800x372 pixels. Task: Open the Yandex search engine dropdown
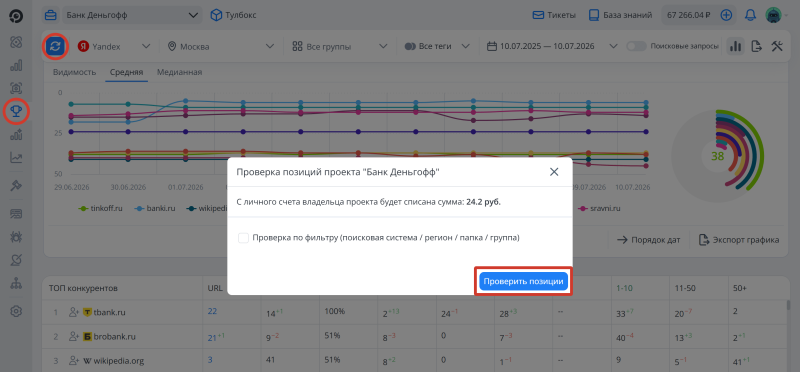(x=114, y=46)
